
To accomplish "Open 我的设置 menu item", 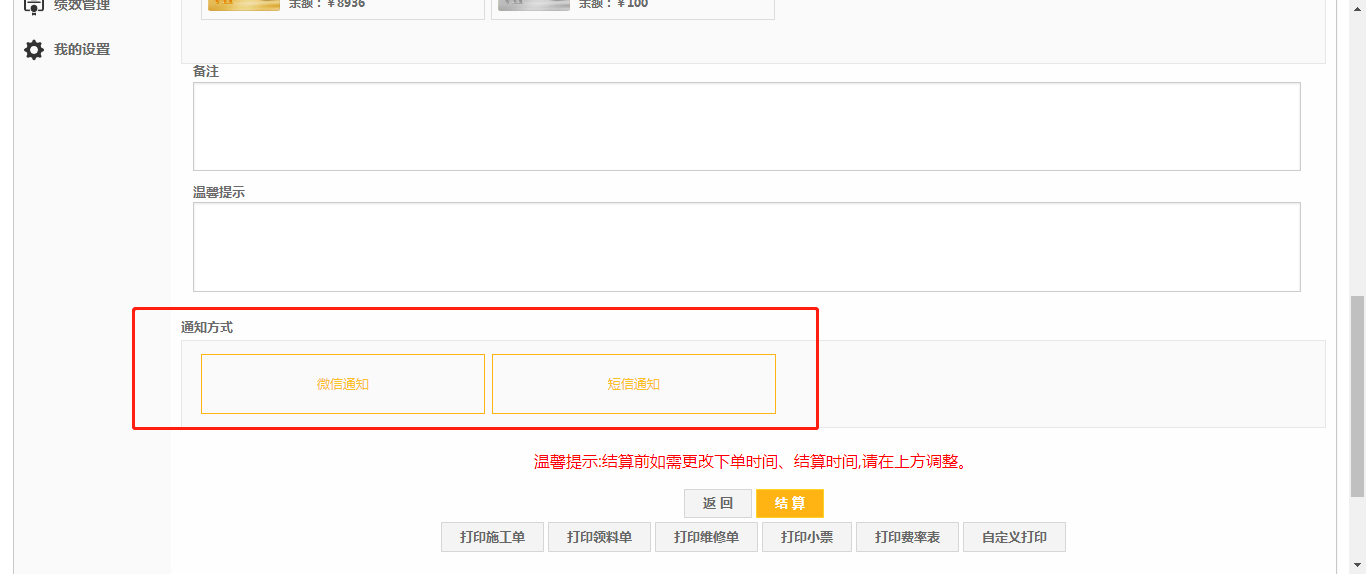I will pos(82,50).
